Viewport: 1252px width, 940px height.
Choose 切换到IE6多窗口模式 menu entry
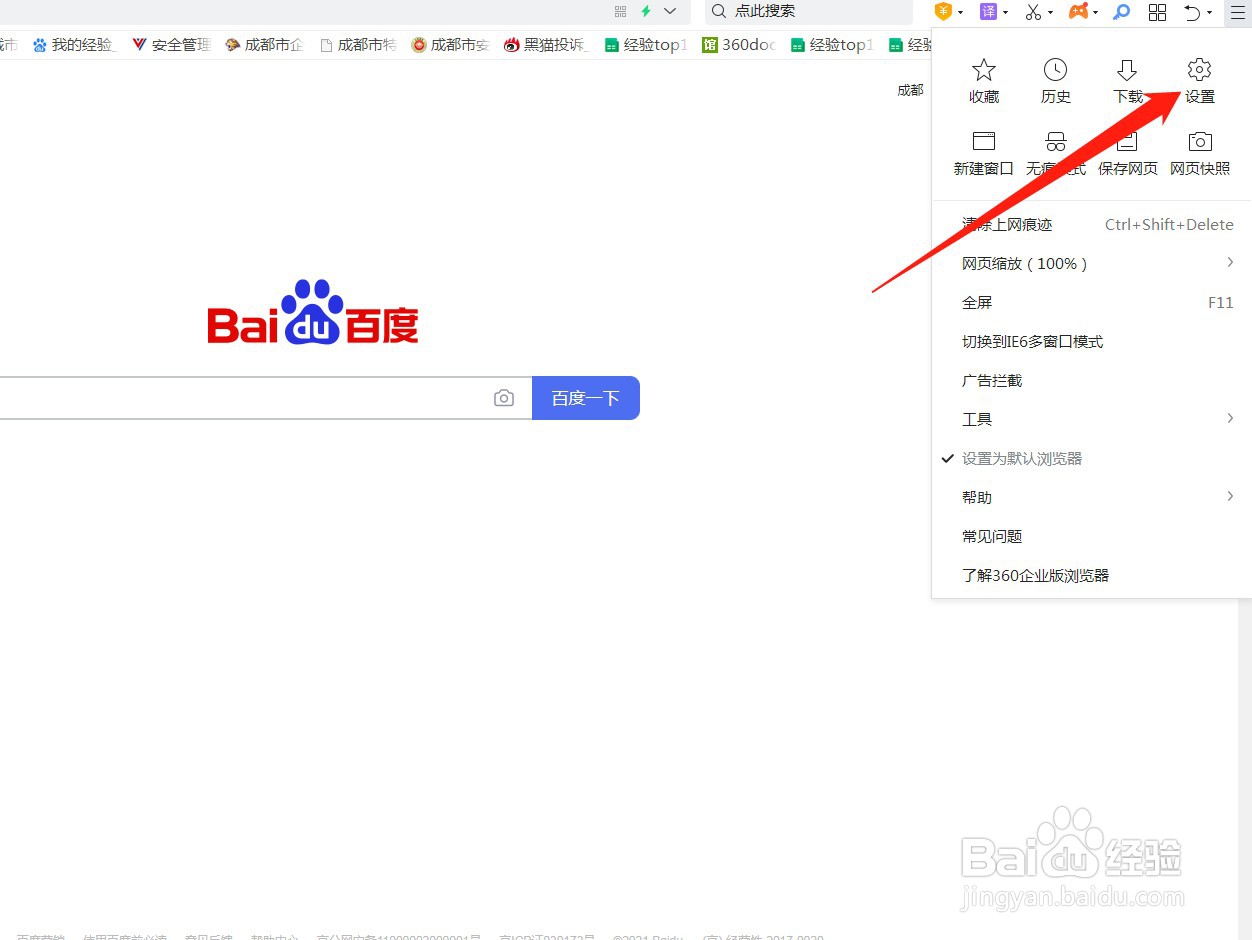[1031, 341]
